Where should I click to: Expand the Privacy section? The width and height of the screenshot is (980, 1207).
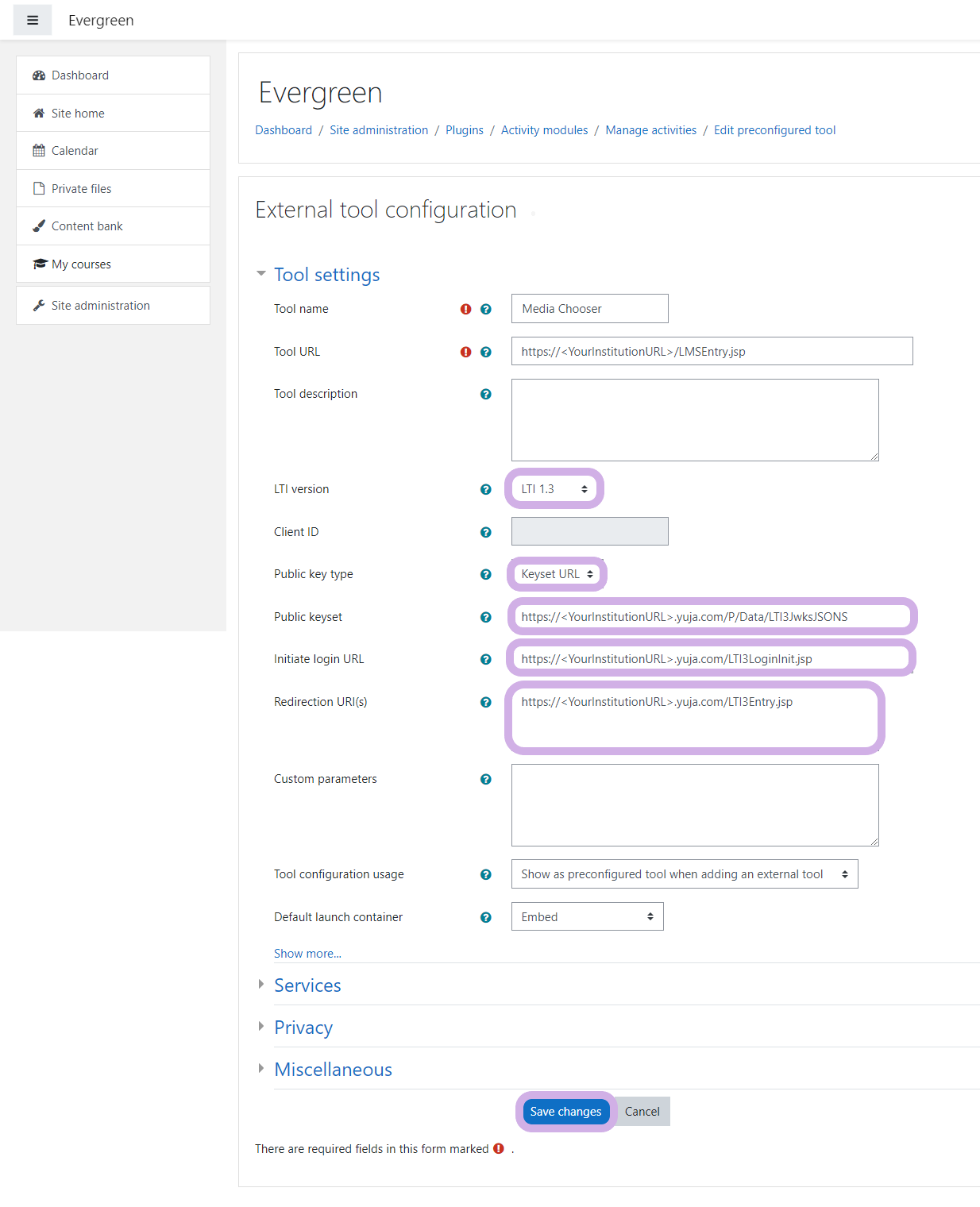303,1028
